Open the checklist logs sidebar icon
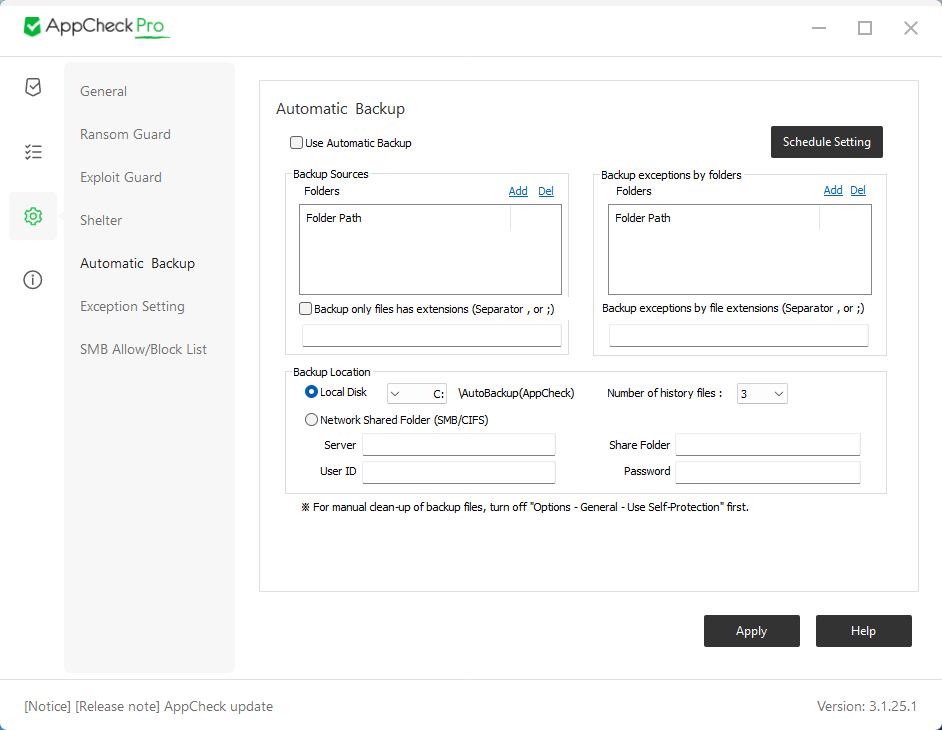The width and height of the screenshot is (942, 730). click(x=33, y=151)
